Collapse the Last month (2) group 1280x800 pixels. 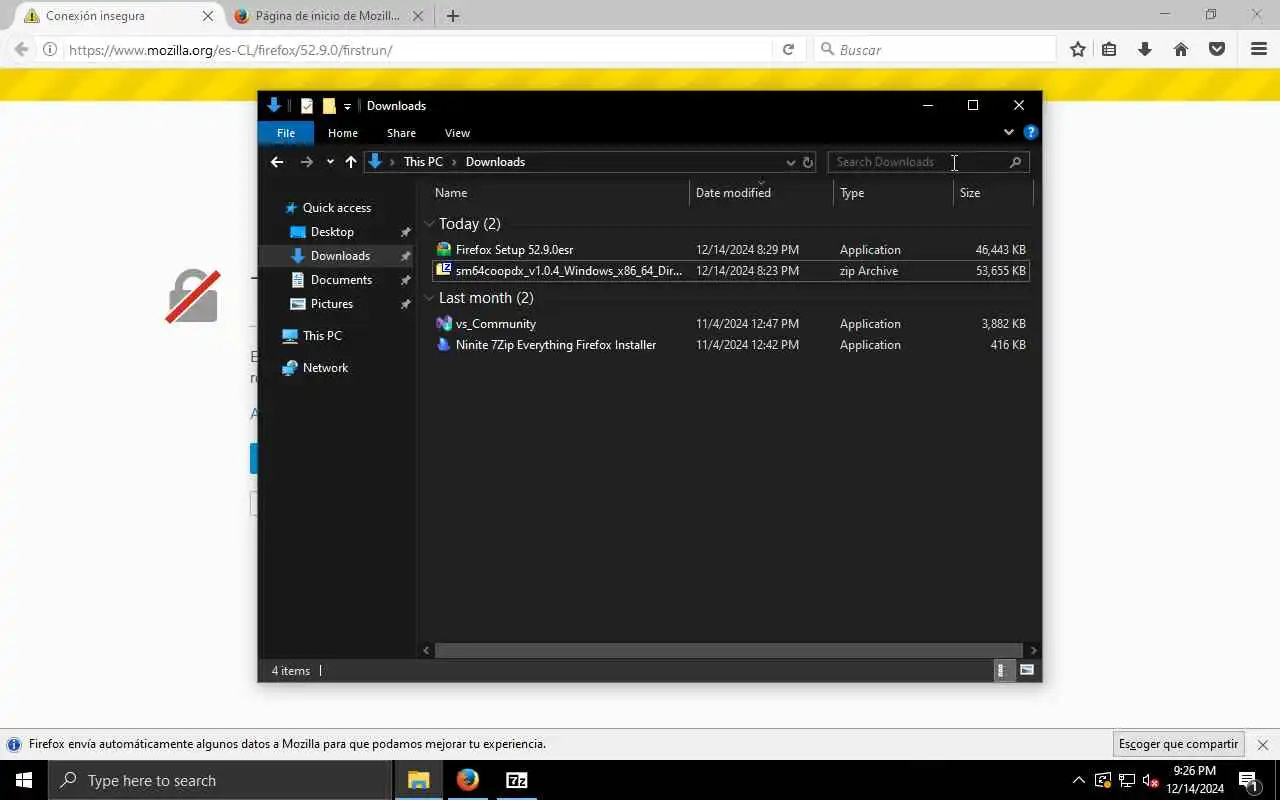point(429,298)
